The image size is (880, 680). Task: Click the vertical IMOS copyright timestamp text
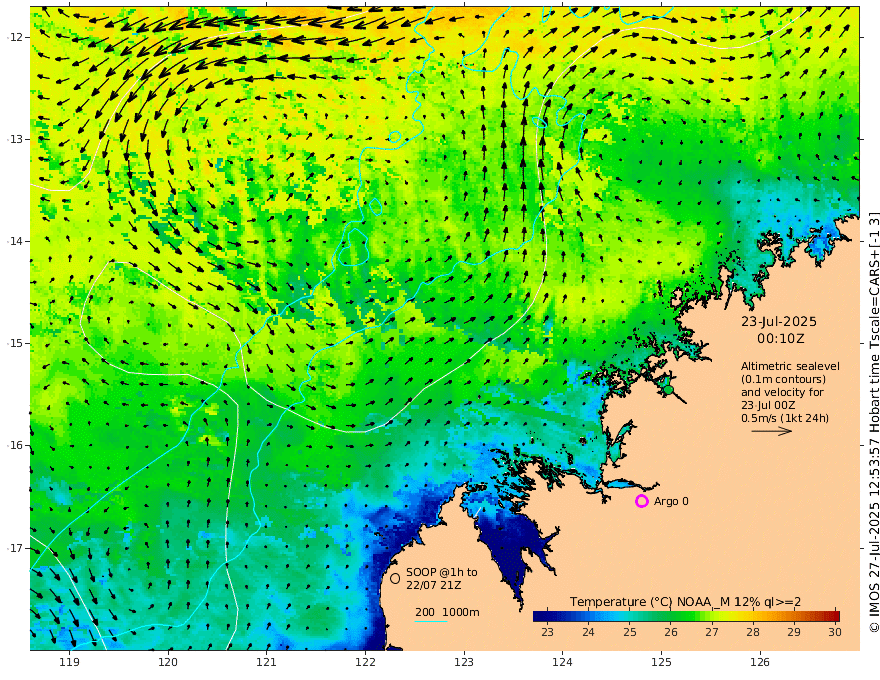(x=873, y=422)
